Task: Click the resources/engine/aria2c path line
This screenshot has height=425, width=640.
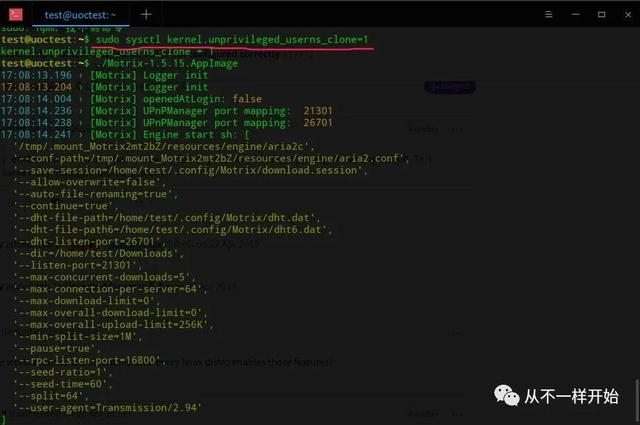Action: 164,146
